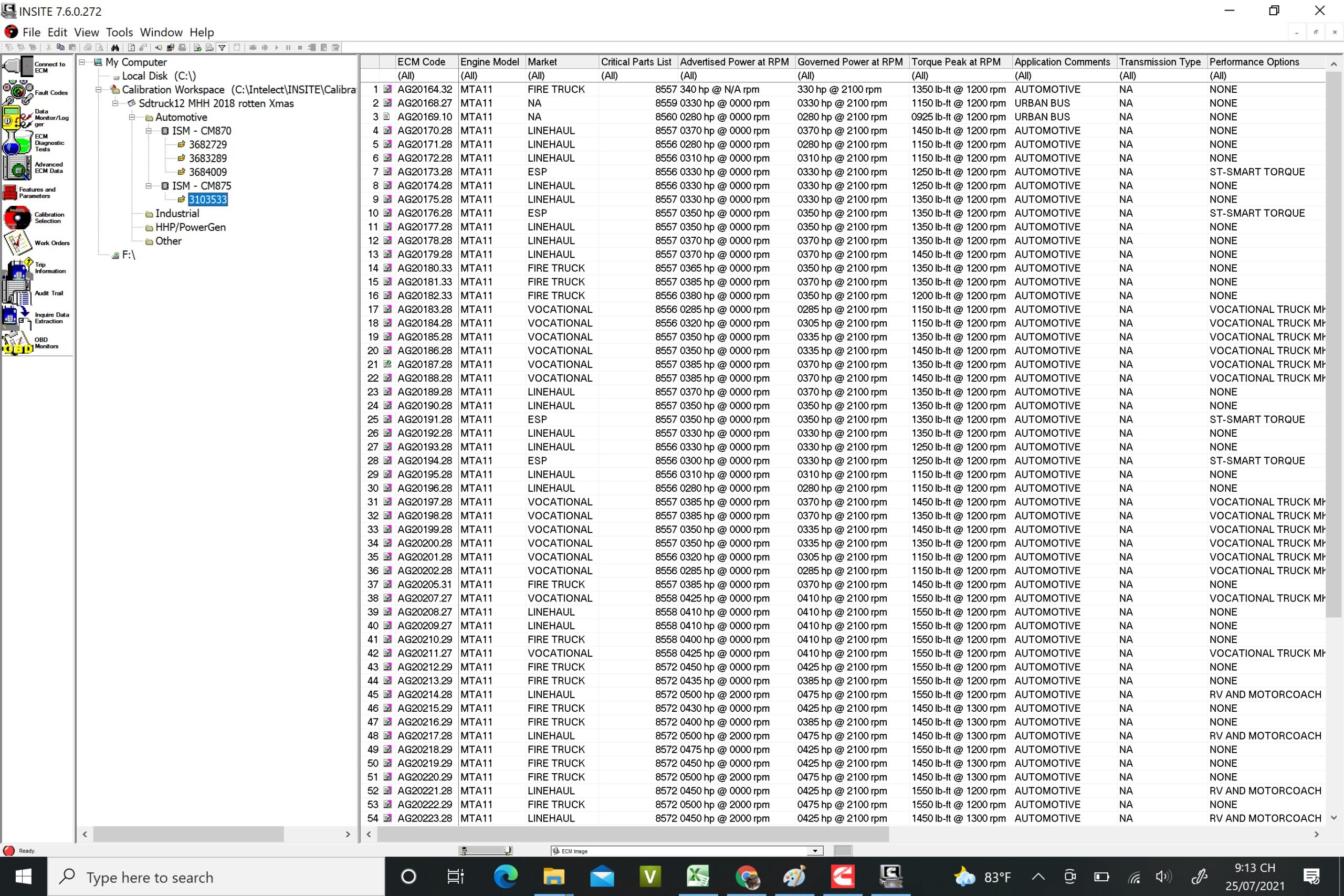Click the funnel Filter toolbar icon
1344x896 pixels.
[222, 47]
